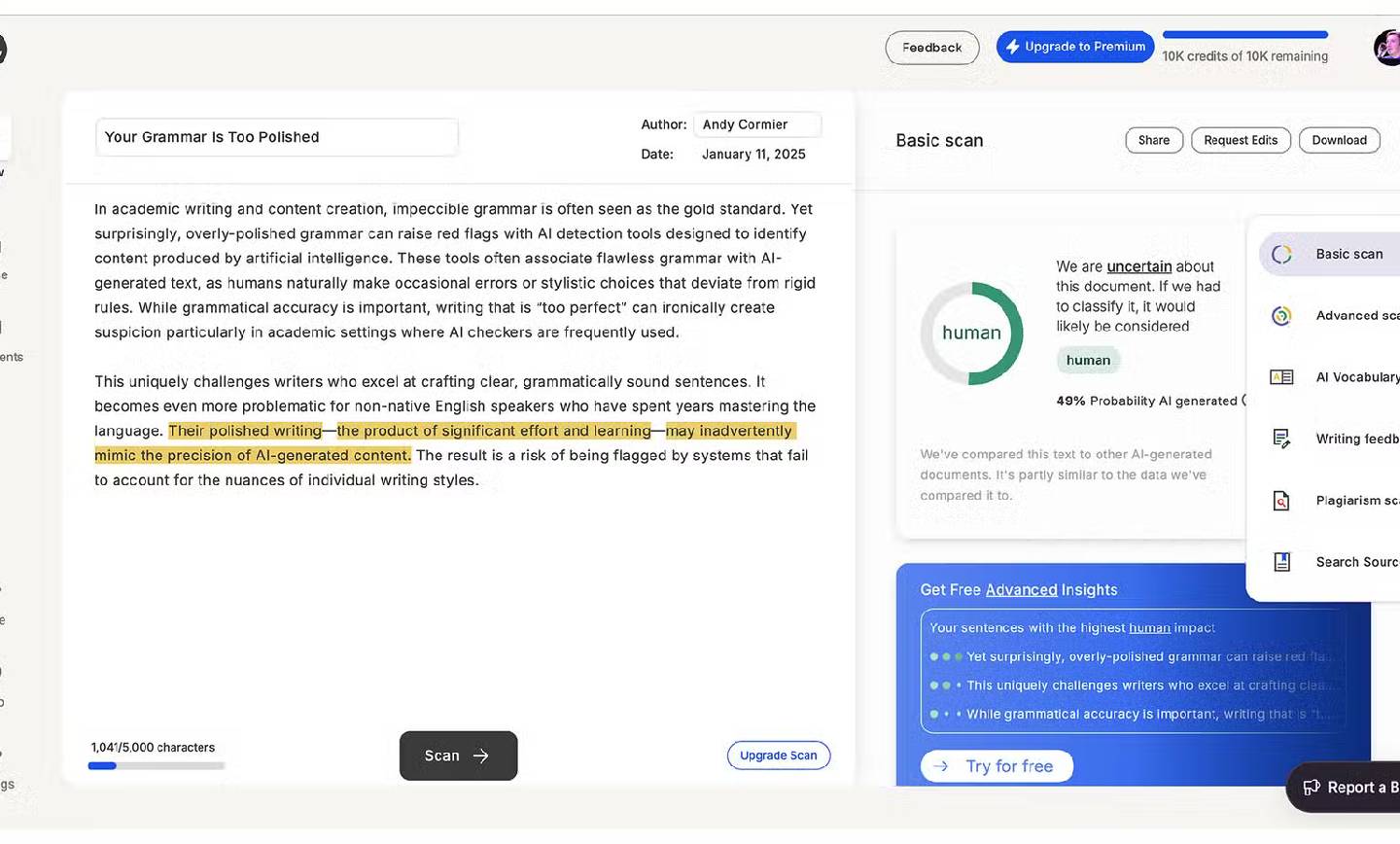1400x844 pixels.
Task: Select Basic scan menu item
Action: pos(1329,254)
